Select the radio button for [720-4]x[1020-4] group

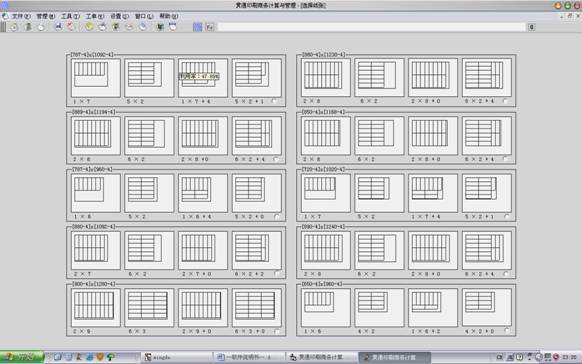(507, 216)
